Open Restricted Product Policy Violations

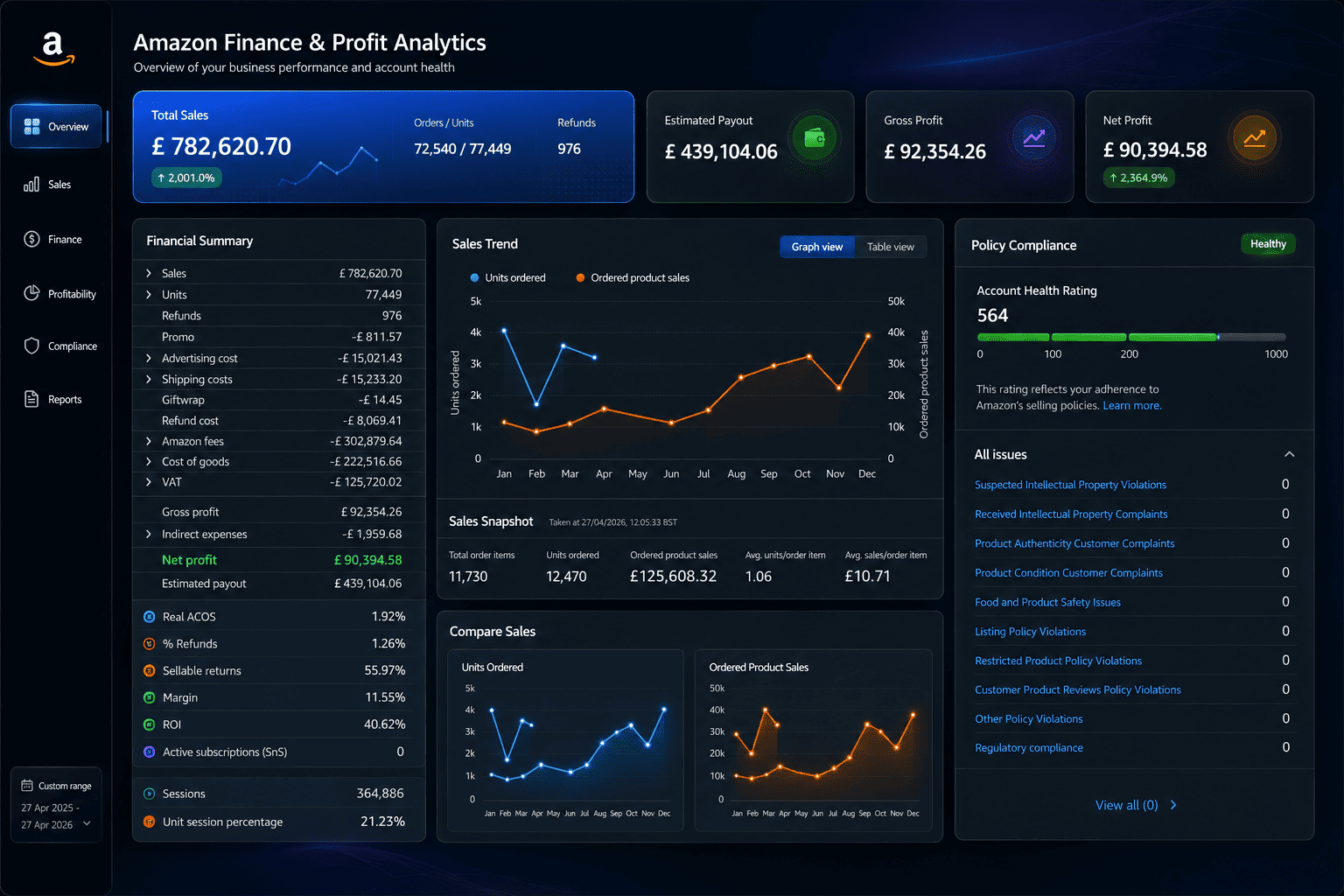[x=1058, y=661]
